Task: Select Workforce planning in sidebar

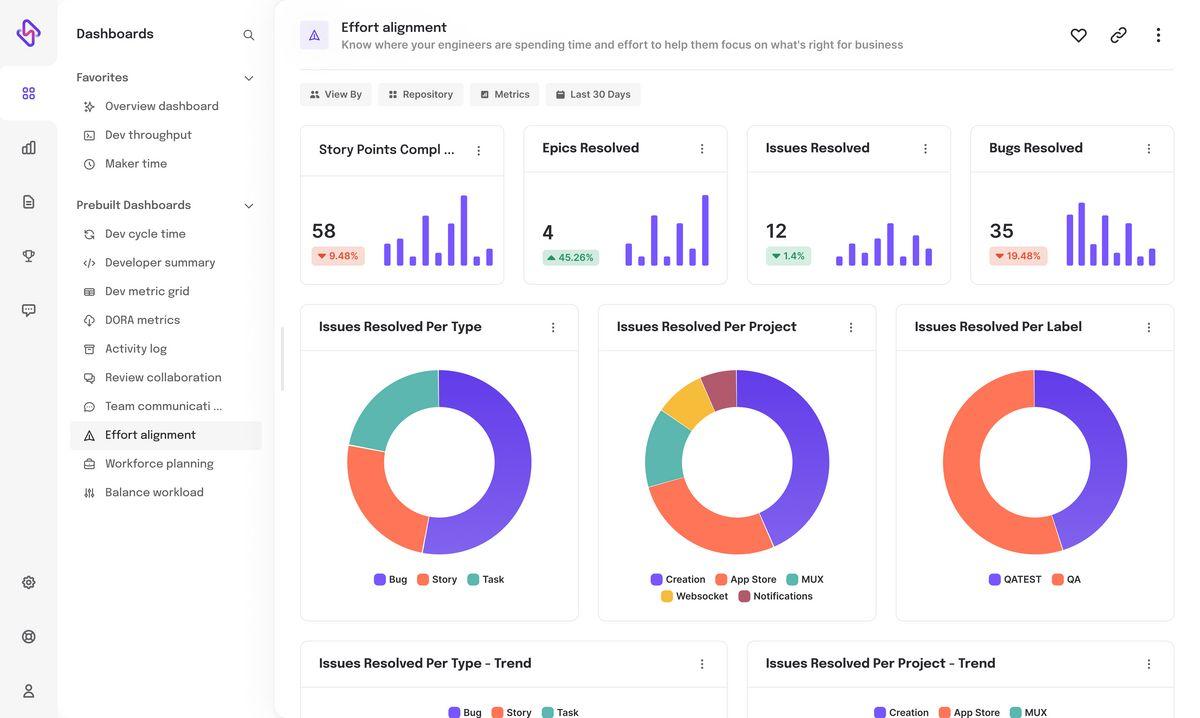Action: pos(159,464)
